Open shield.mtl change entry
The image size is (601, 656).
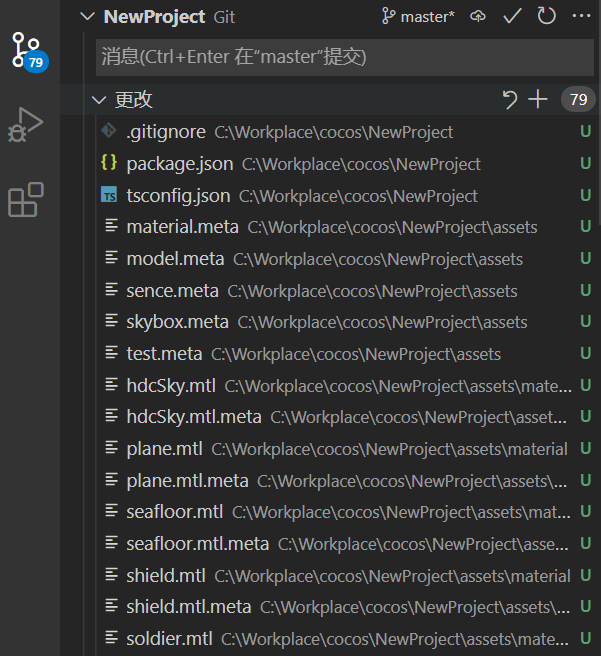point(347,575)
